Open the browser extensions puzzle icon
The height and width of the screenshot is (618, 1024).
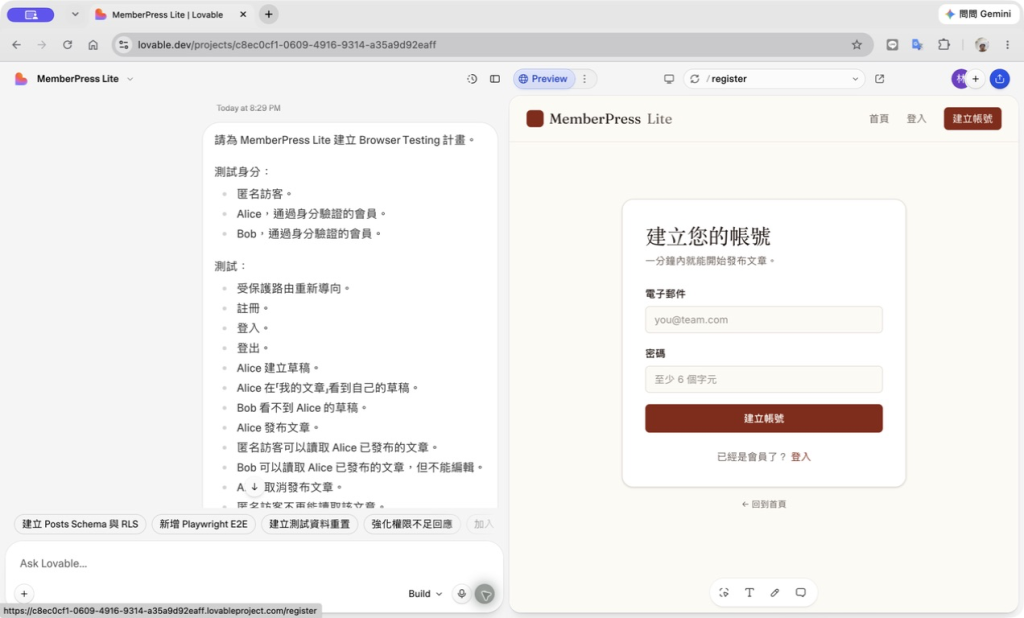[x=944, y=44]
